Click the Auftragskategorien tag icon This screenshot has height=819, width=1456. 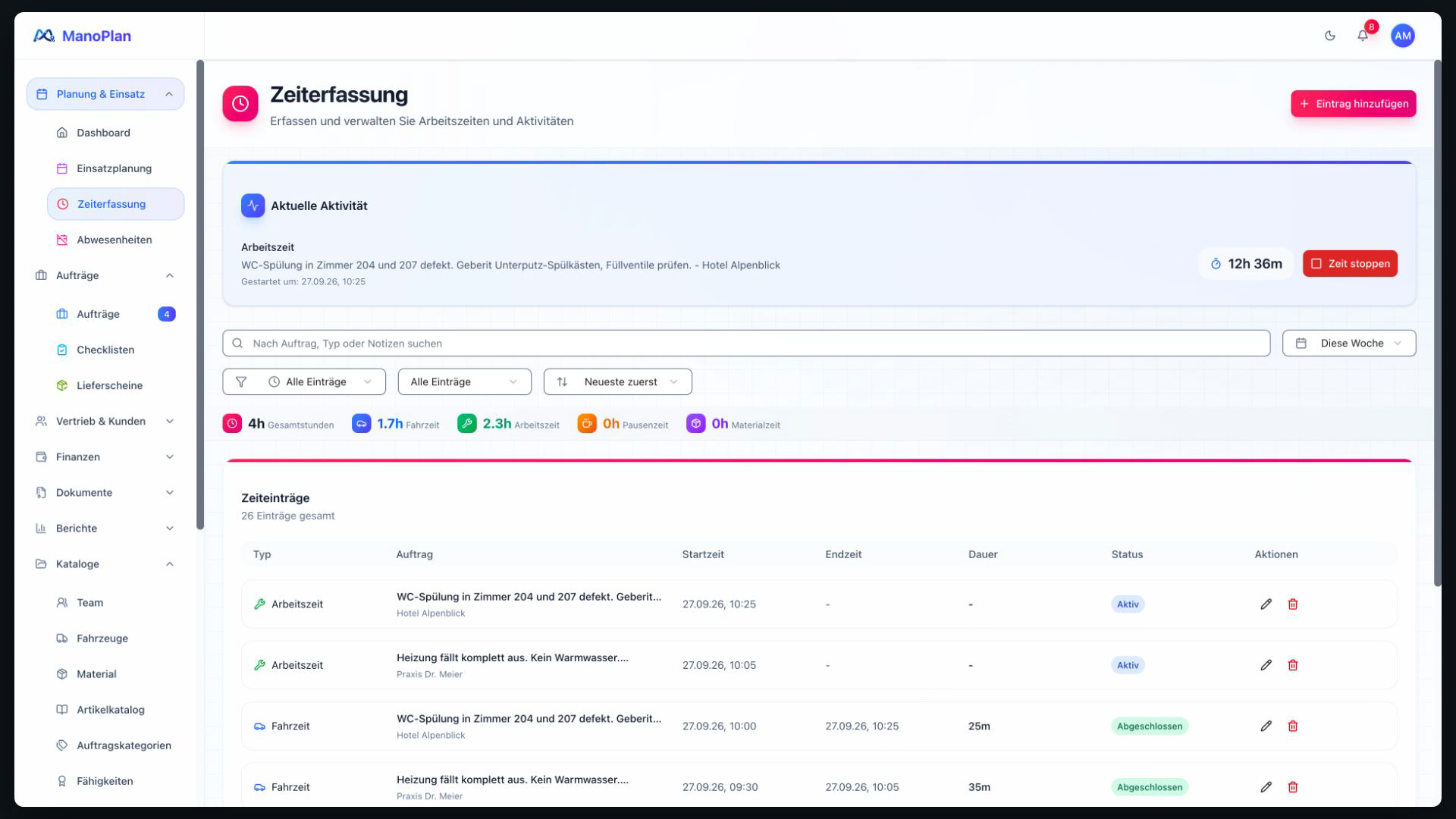pos(62,745)
